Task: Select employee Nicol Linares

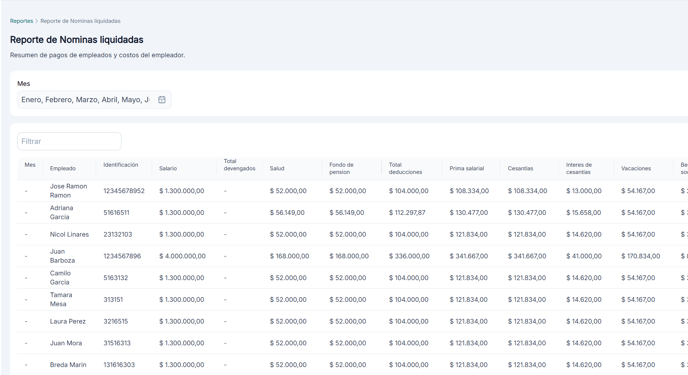Action: [x=69, y=234]
